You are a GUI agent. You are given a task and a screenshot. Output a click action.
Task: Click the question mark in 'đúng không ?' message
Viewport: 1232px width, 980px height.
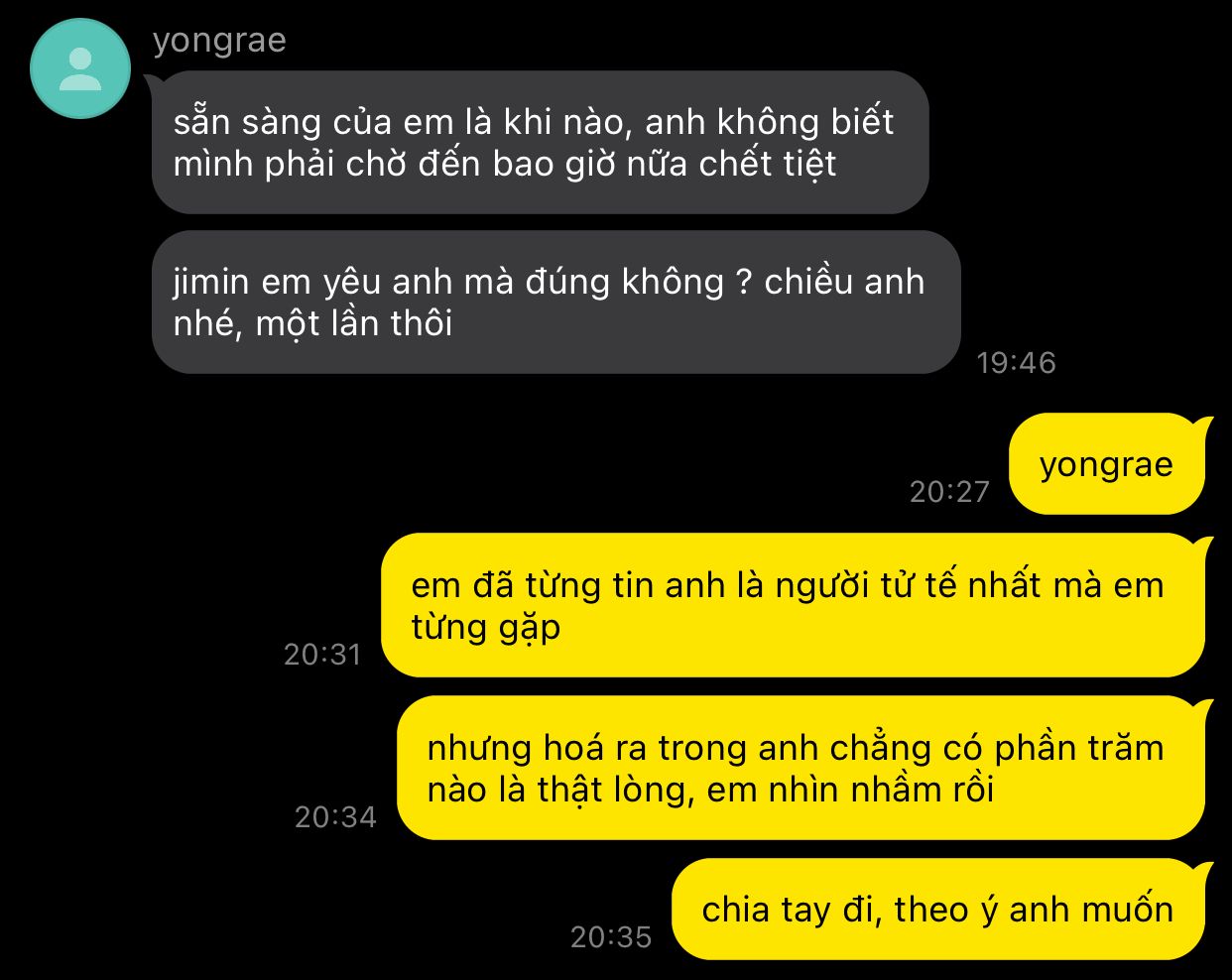[744, 283]
